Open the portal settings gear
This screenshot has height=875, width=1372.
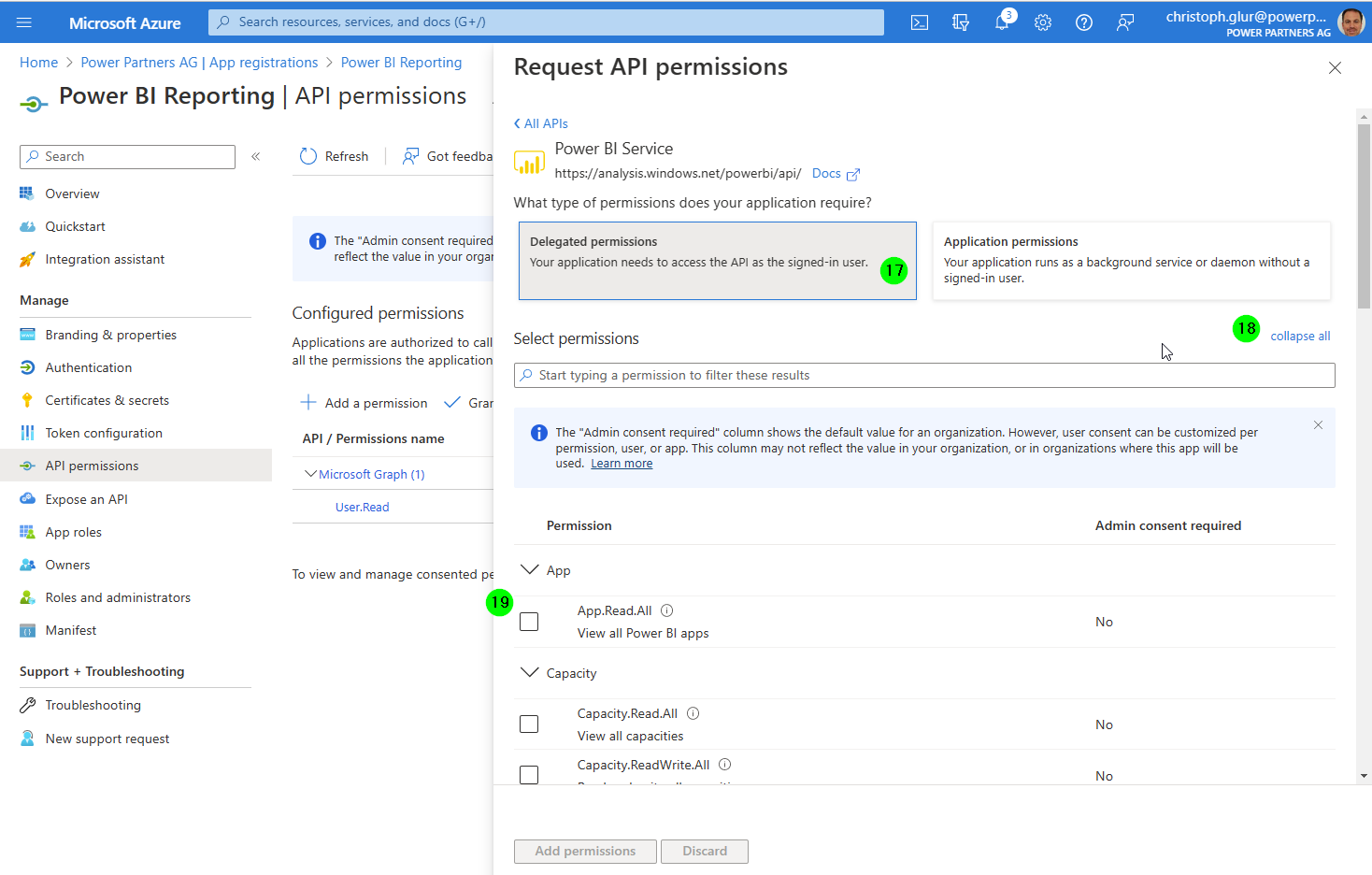click(x=1043, y=22)
